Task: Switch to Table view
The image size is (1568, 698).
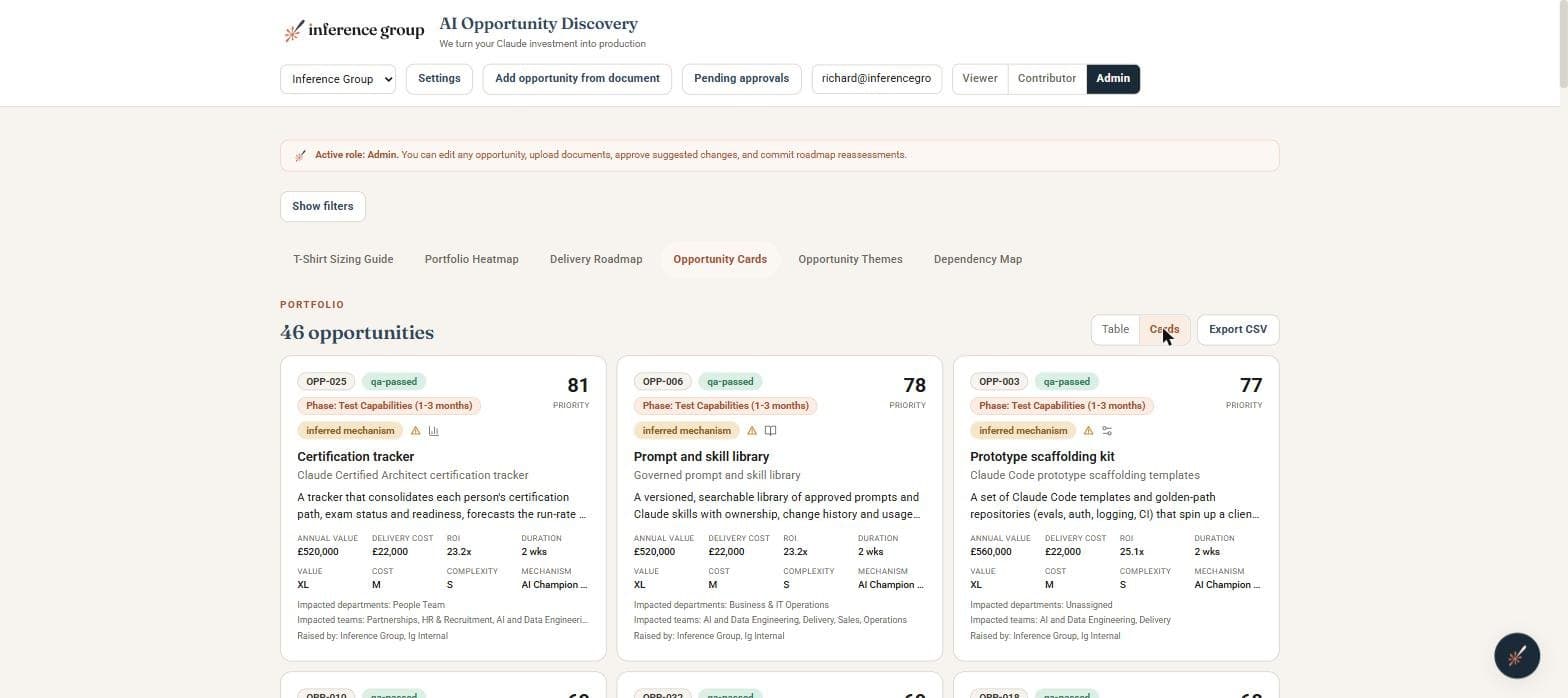Action: pyautogui.click(x=1115, y=330)
